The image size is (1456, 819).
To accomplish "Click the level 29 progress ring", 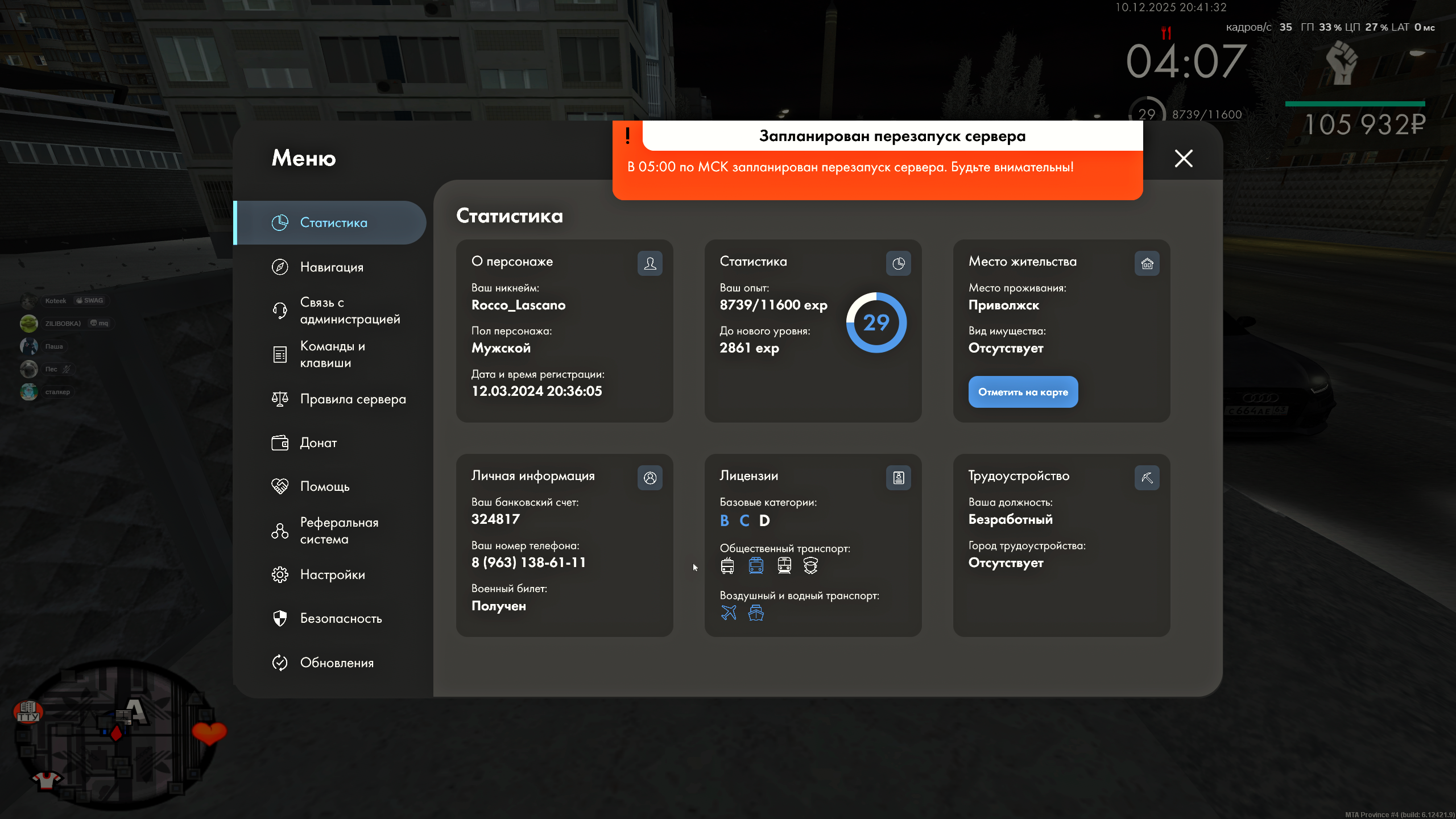I will (x=876, y=322).
